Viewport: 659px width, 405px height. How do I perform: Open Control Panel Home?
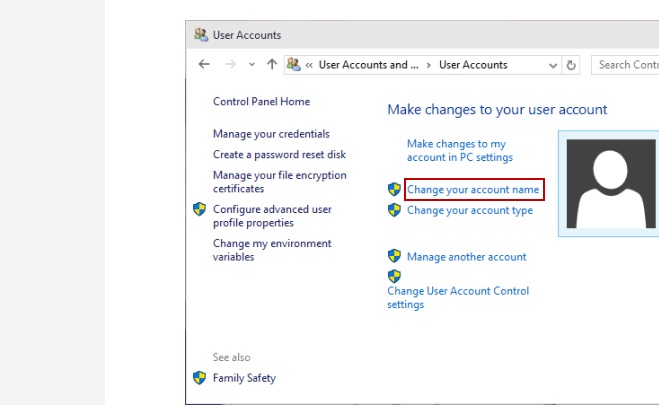(261, 102)
